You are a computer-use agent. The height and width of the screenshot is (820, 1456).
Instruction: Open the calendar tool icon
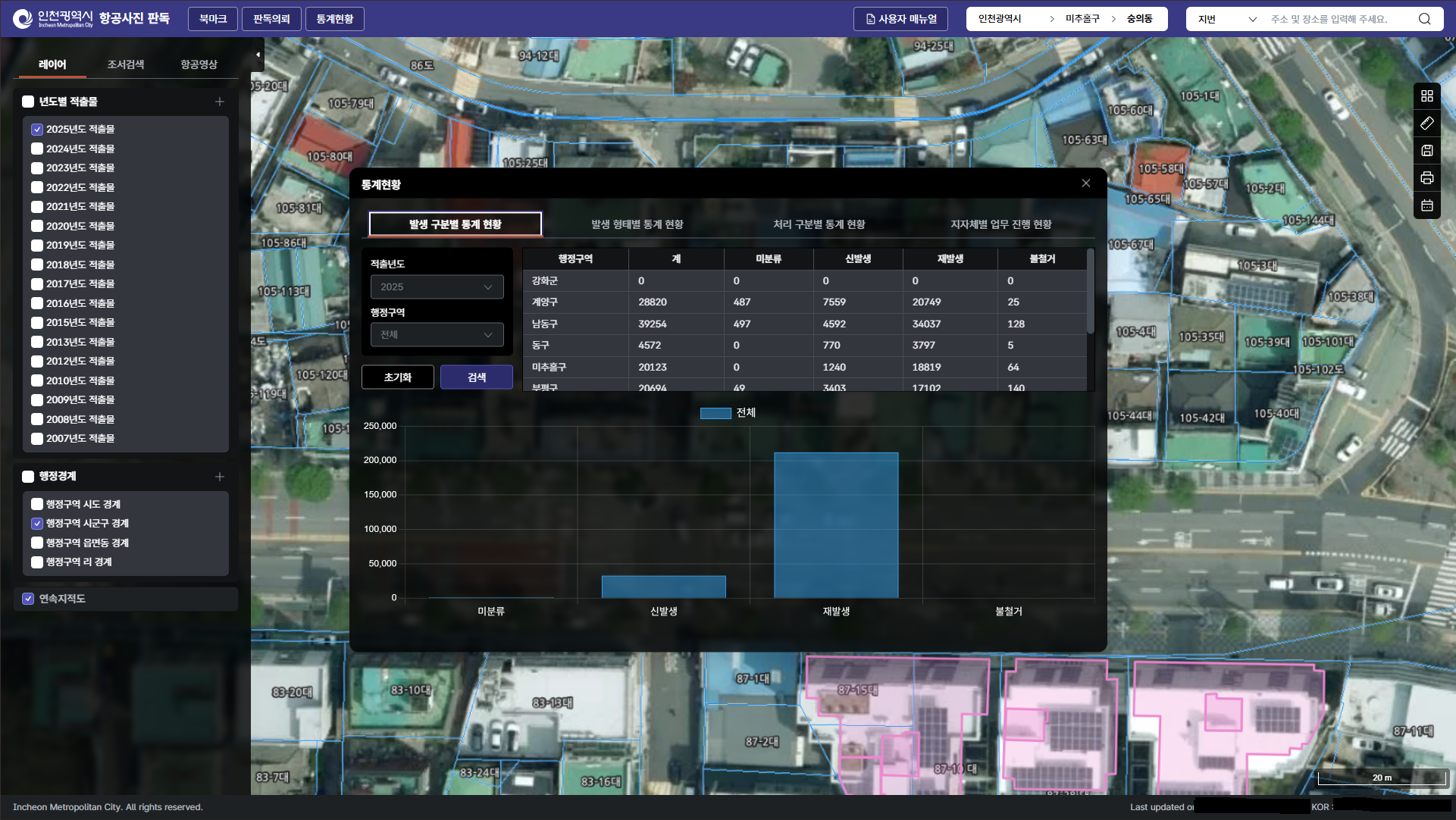(x=1426, y=205)
